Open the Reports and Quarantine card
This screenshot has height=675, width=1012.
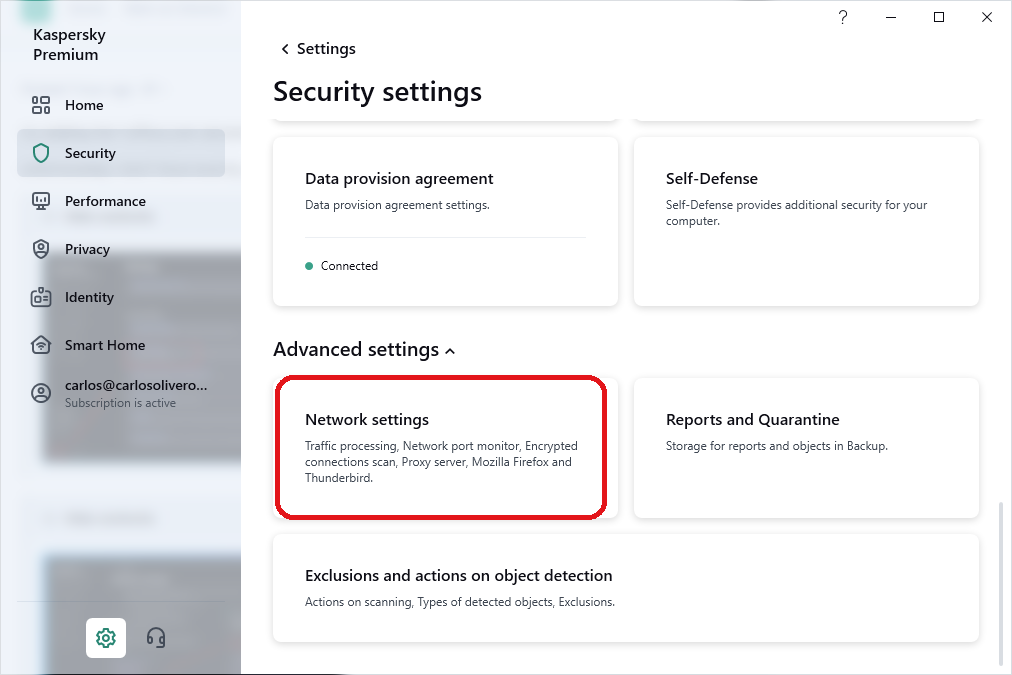click(x=806, y=447)
